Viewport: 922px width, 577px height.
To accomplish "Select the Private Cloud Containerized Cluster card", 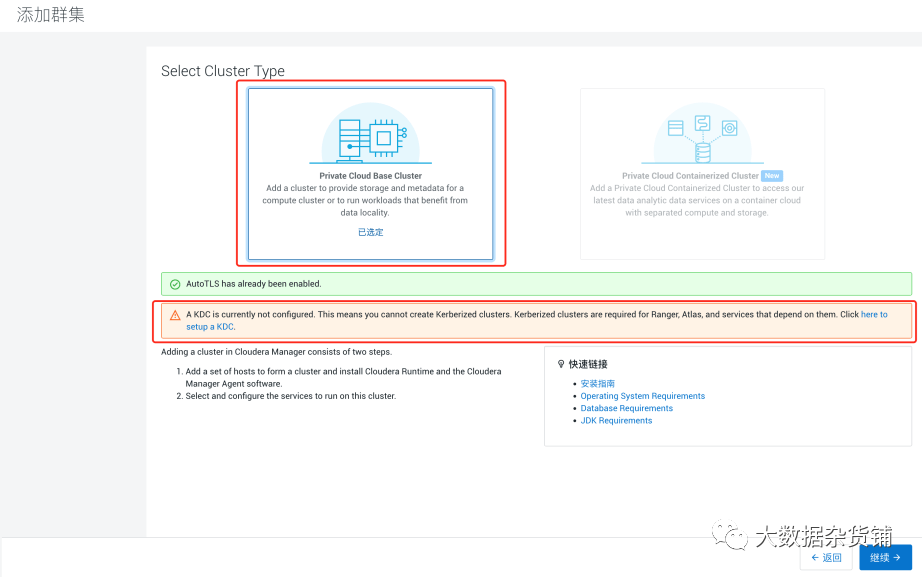I will (x=702, y=174).
